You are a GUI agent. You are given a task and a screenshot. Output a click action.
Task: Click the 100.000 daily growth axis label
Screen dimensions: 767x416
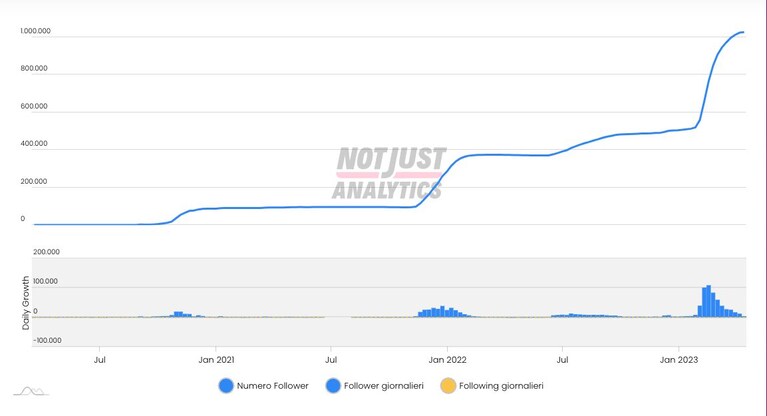click(45, 281)
